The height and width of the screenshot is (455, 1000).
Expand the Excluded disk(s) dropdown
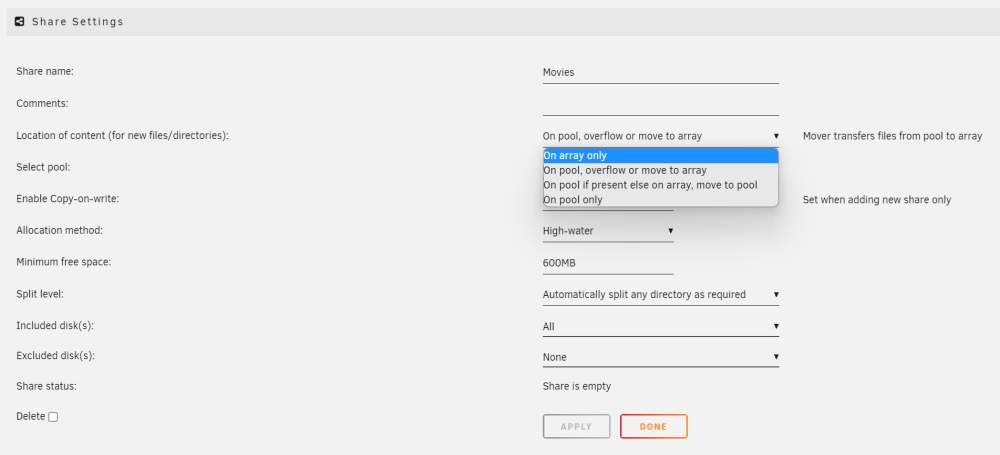[661, 357]
